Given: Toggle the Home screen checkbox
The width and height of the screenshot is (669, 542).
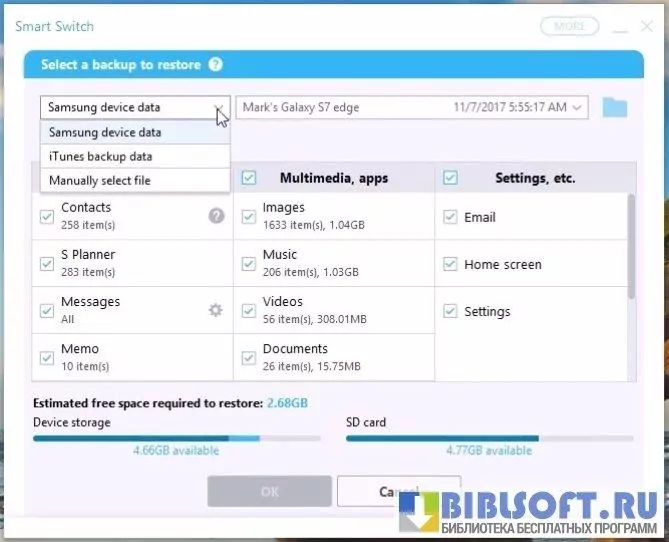Looking at the screenshot, I should point(450,264).
